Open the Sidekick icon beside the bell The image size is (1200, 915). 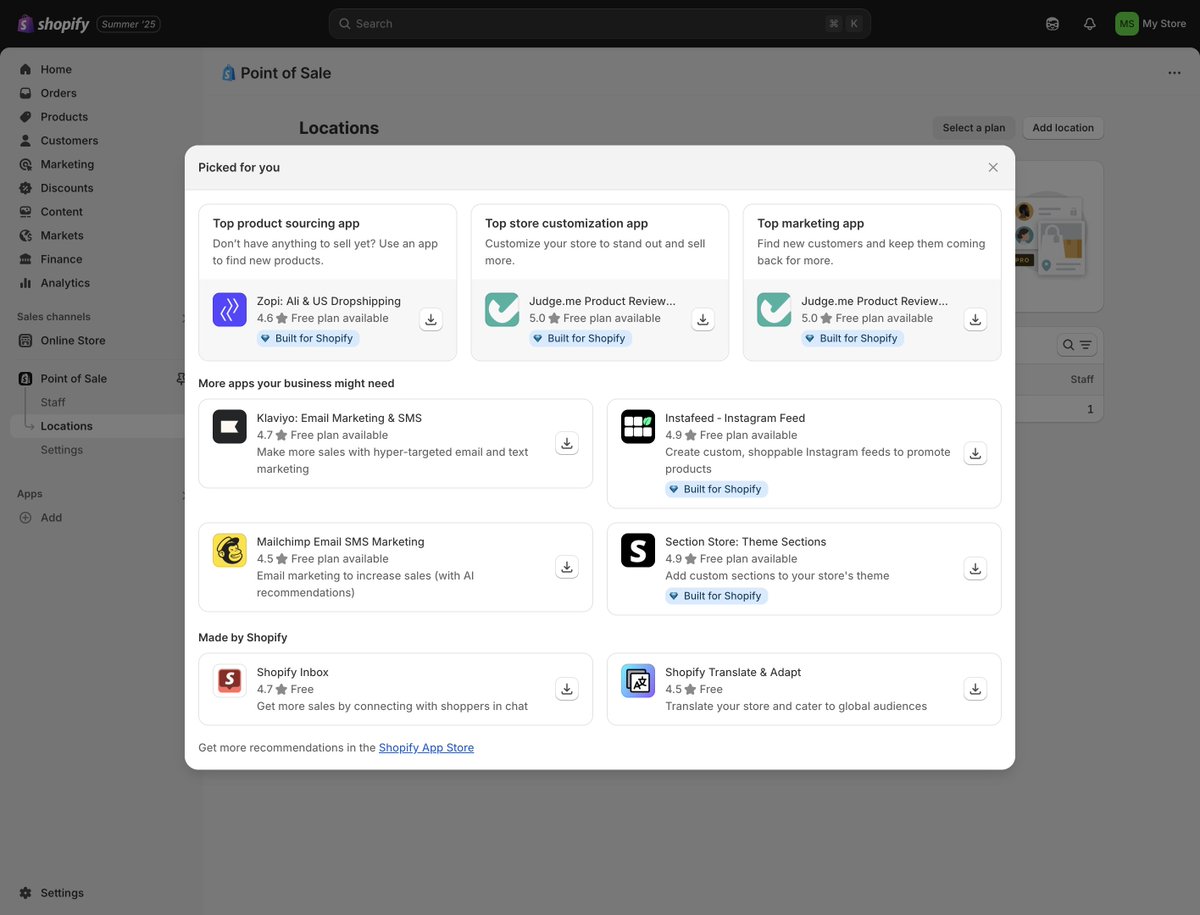coord(1052,24)
